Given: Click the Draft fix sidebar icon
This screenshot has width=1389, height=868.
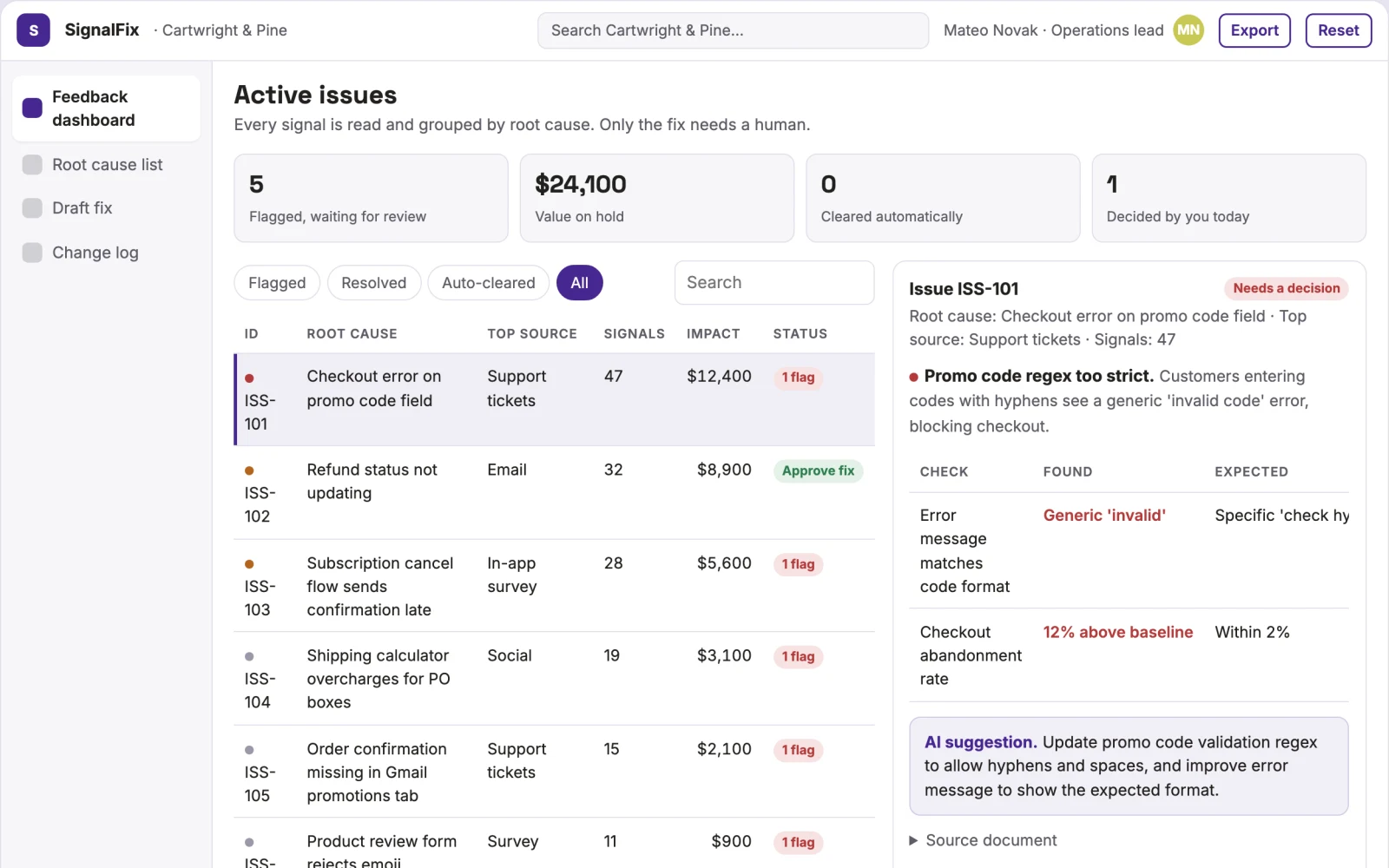Looking at the screenshot, I should (32, 208).
